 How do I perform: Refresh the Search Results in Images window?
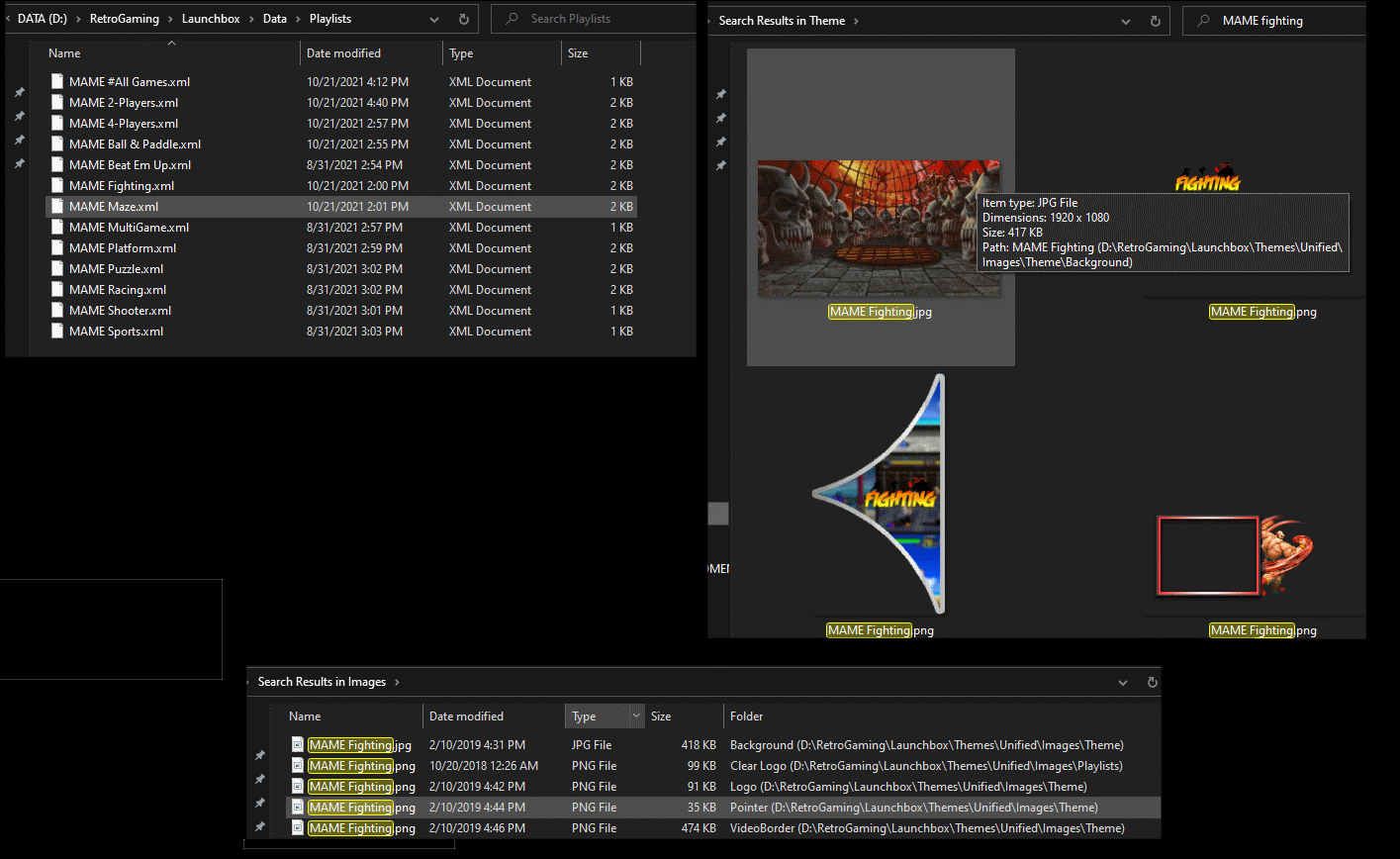tap(1153, 682)
